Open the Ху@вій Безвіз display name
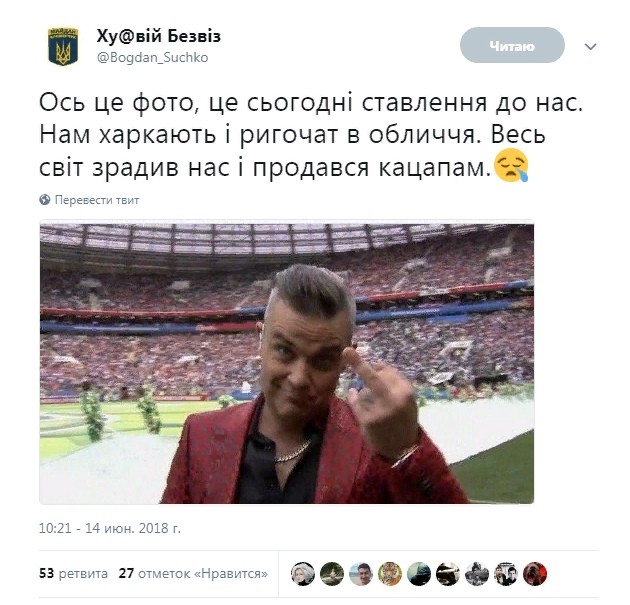 [x=158, y=36]
